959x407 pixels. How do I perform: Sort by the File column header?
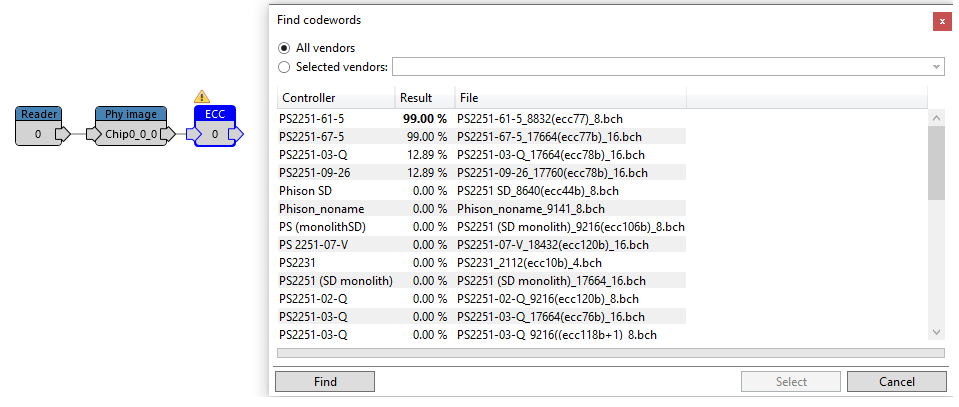(571, 98)
